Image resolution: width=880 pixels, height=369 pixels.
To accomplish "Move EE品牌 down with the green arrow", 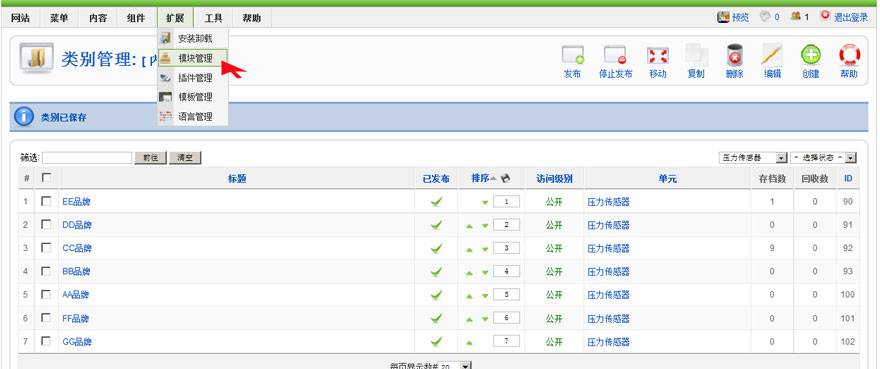I will click(x=485, y=203).
